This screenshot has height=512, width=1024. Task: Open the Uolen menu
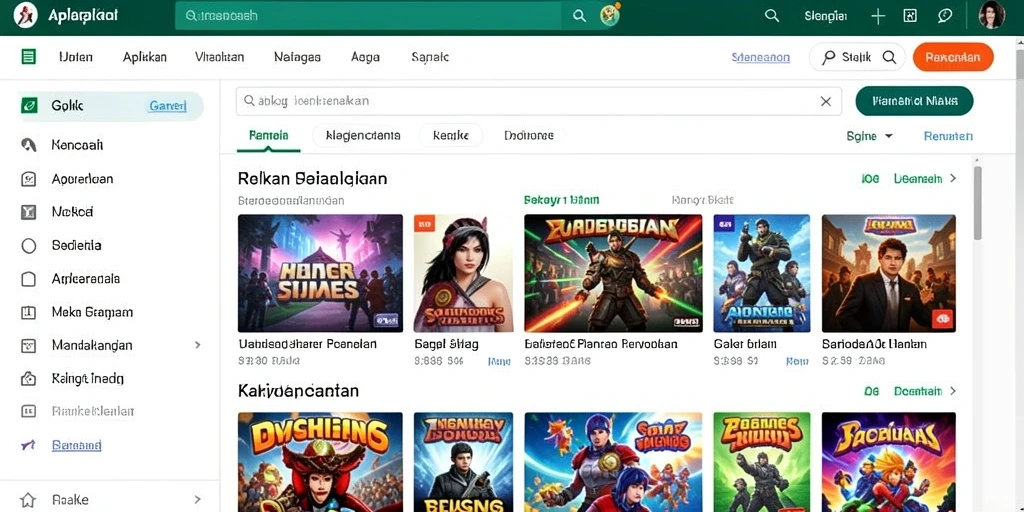(76, 57)
